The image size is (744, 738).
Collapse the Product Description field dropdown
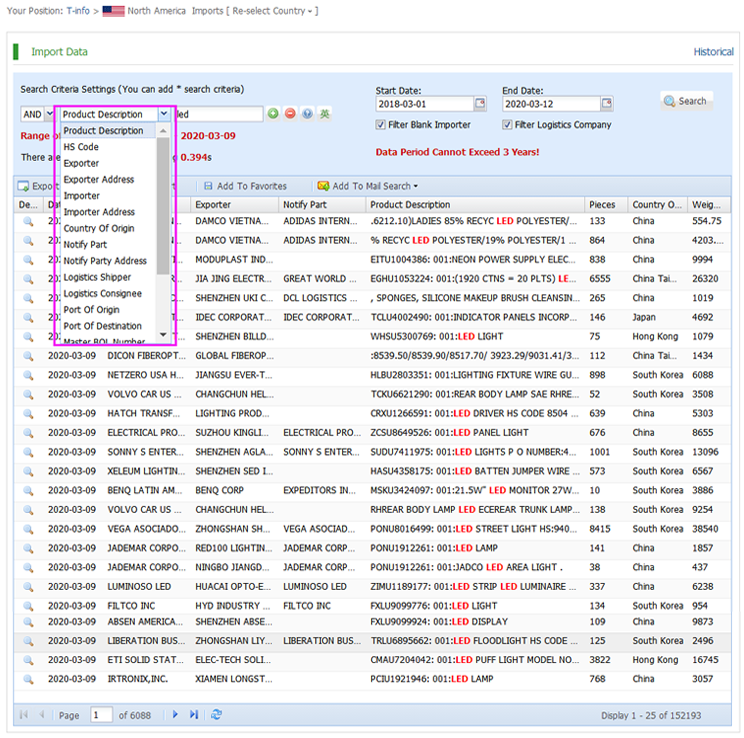coord(164,114)
